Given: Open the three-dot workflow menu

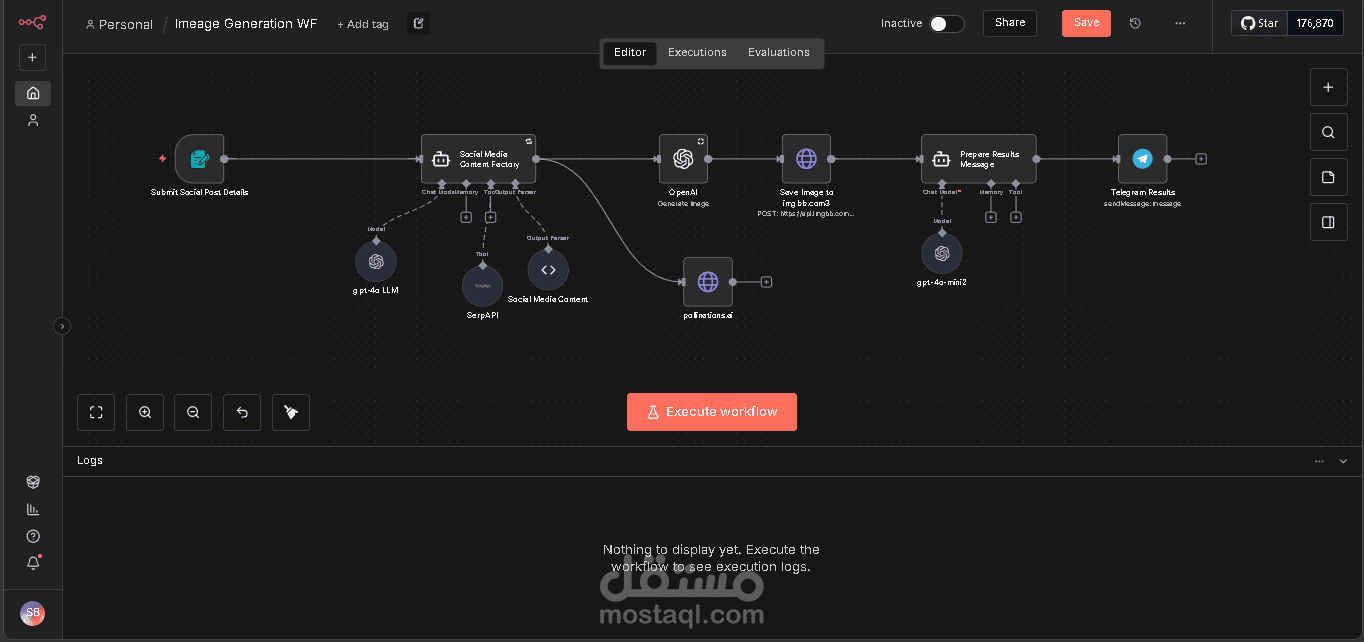Looking at the screenshot, I should pos(1180,23).
